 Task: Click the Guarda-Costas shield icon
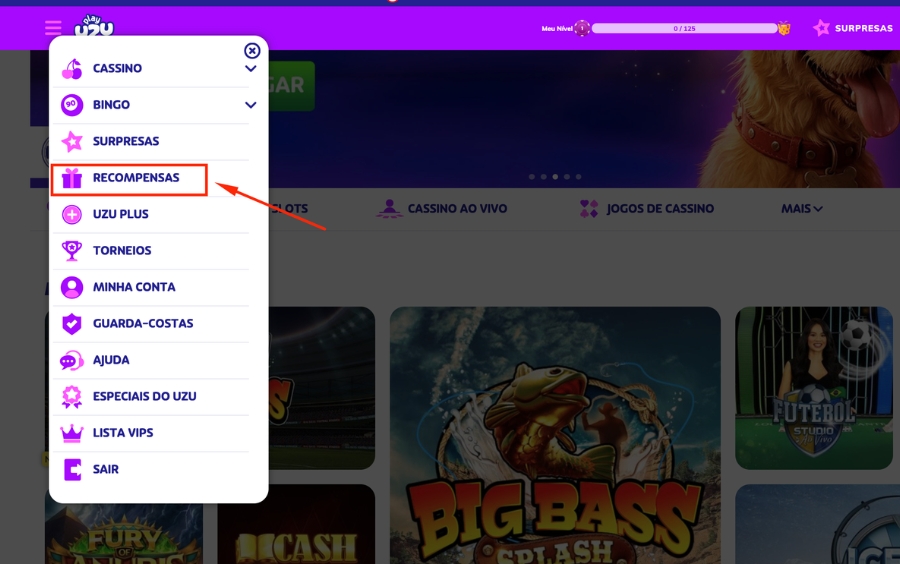coord(72,324)
